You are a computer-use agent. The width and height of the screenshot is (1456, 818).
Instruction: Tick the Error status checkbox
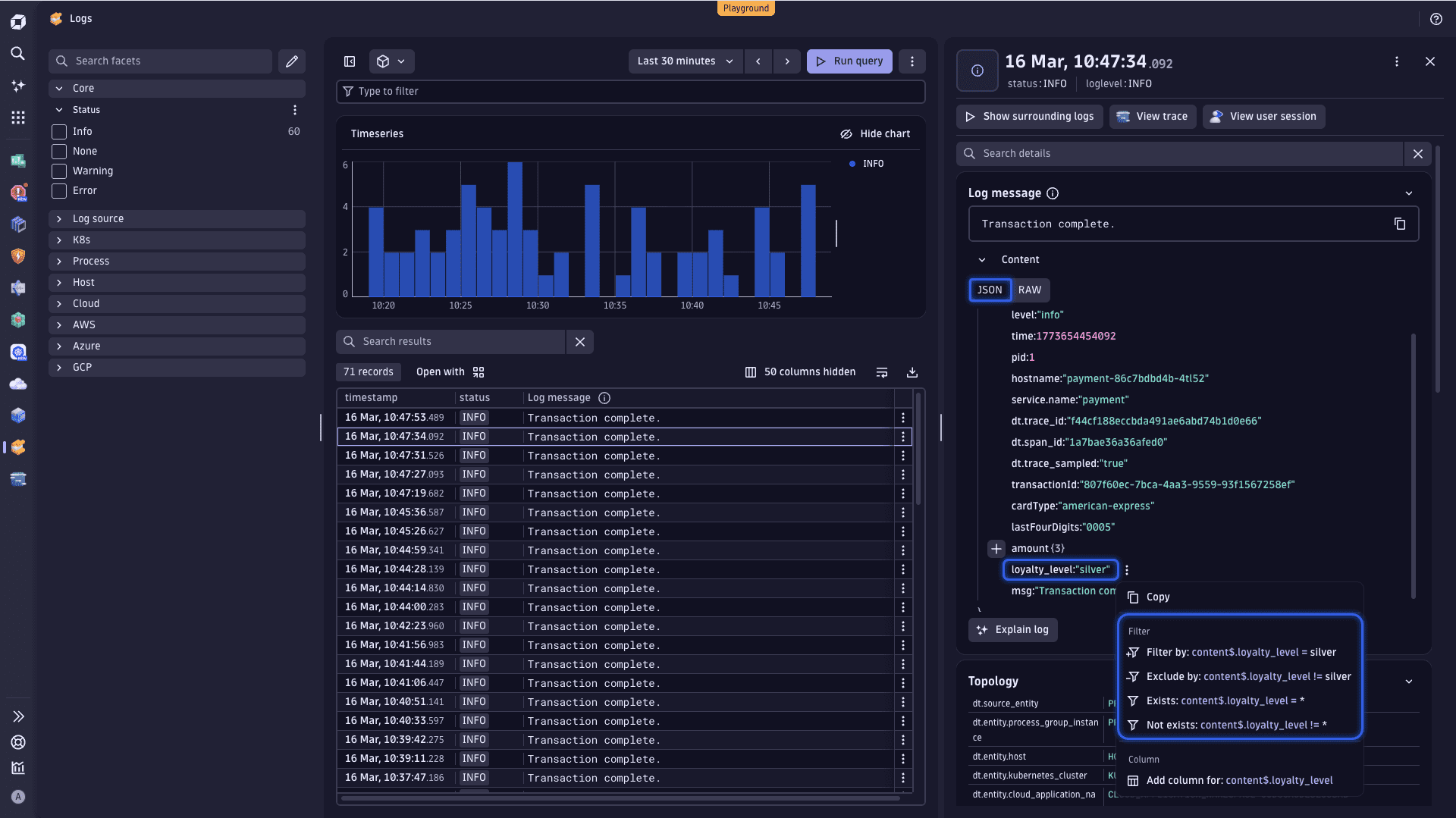pyautogui.click(x=59, y=191)
